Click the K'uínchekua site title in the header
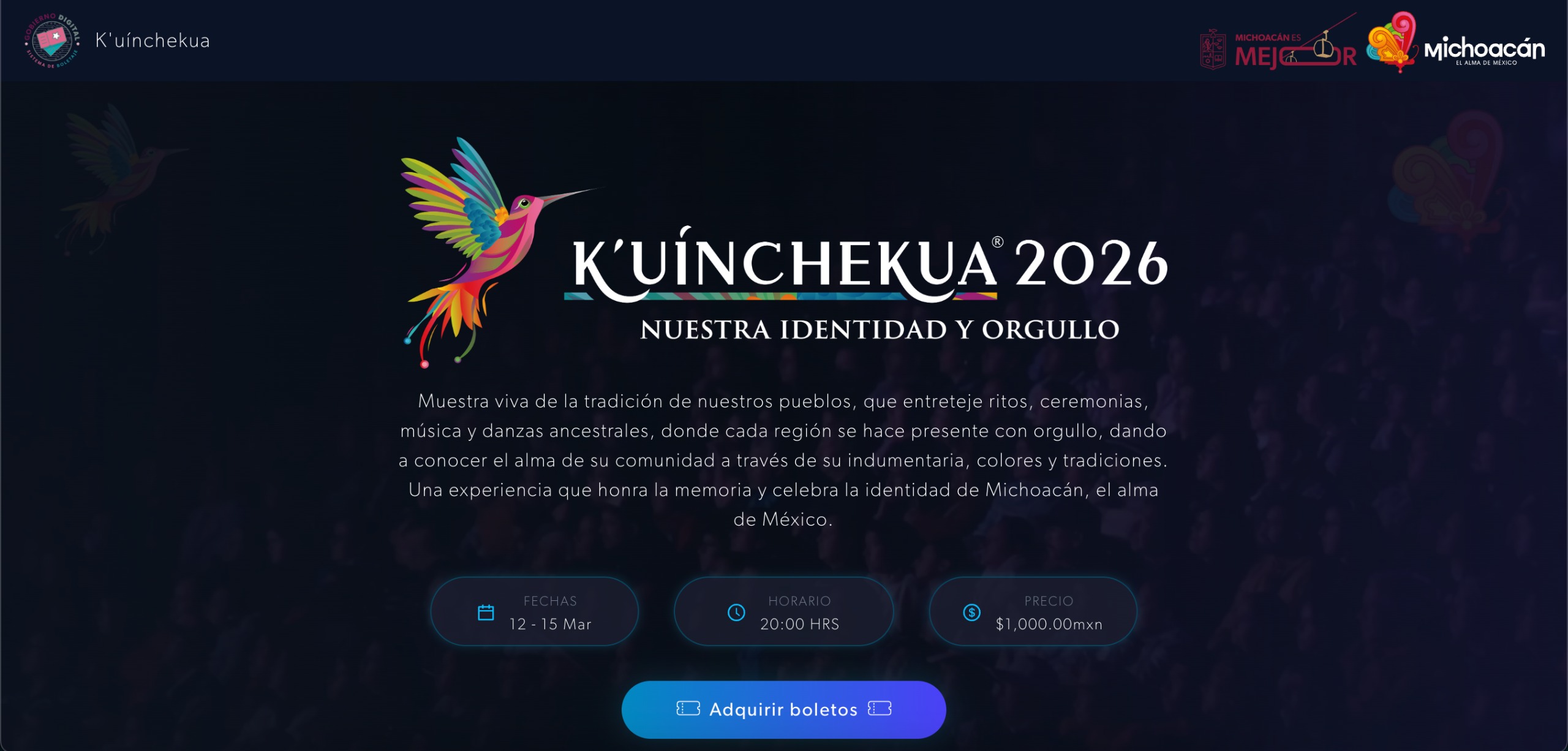Viewport: 1568px width, 751px height. (153, 40)
